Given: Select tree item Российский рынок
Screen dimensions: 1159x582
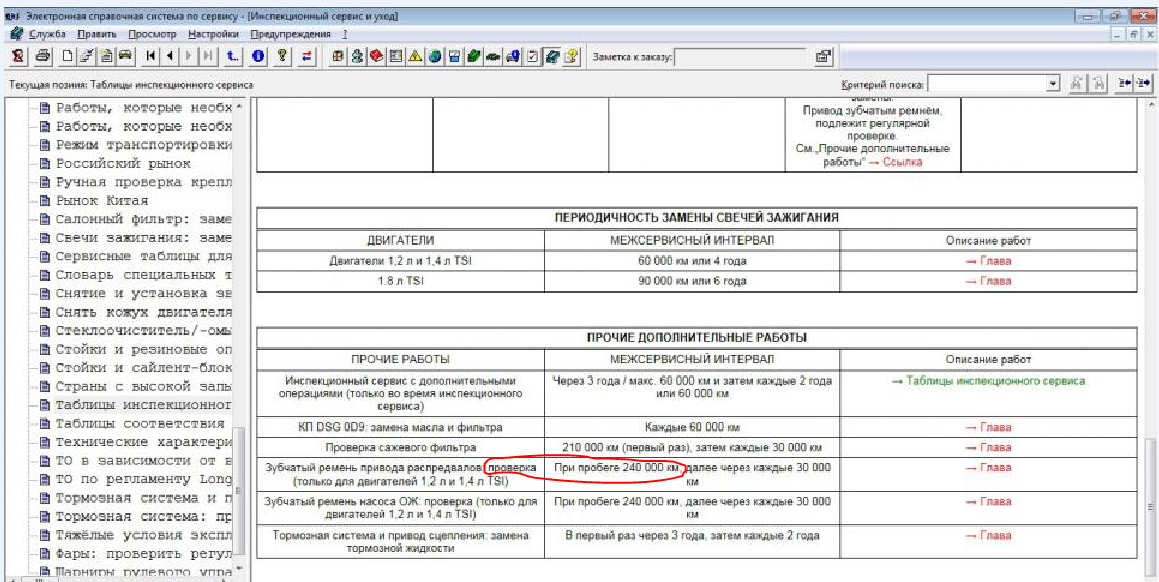Looking at the screenshot, I should pos(123,163).
